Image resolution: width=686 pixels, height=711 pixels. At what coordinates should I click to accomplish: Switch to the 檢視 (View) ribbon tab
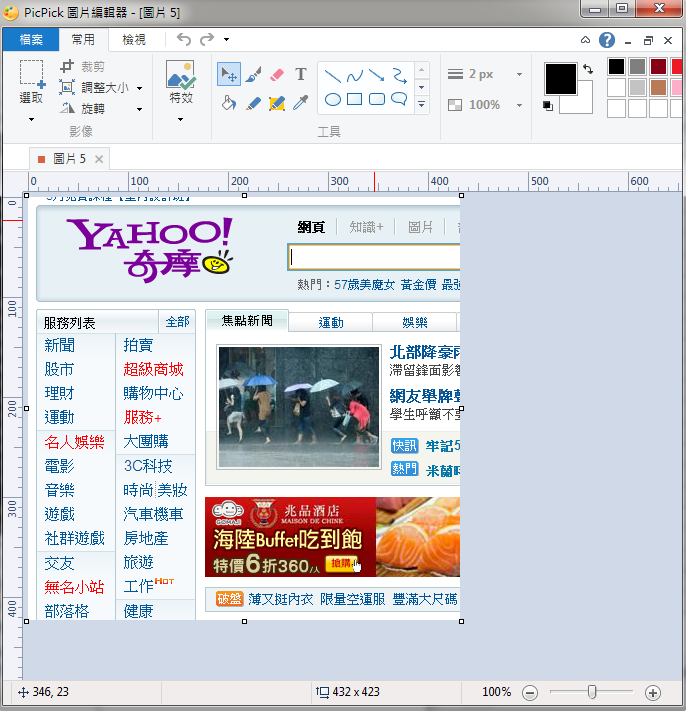[x=134, y=39]
